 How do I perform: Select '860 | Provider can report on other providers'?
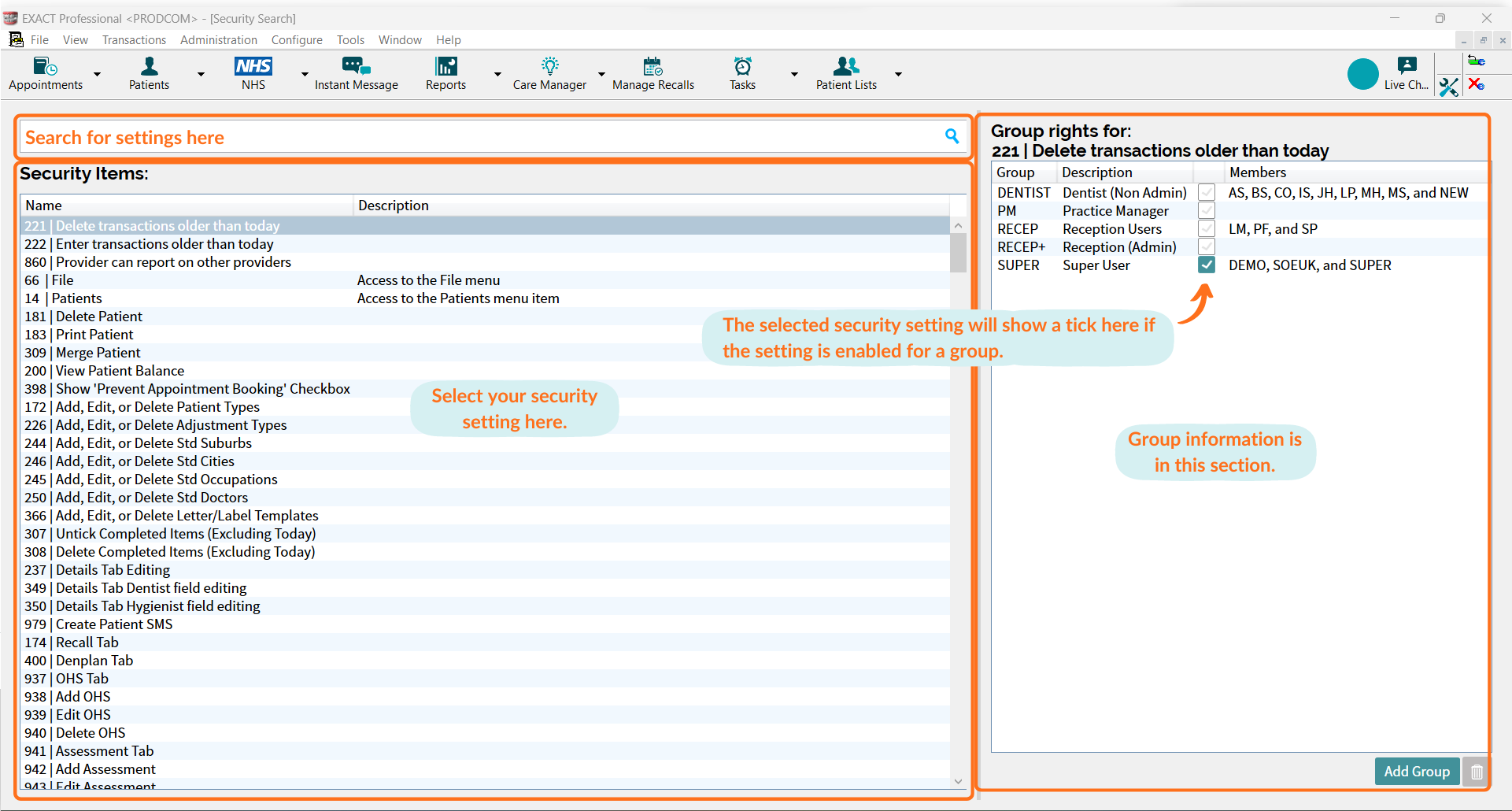pos(485,262)
